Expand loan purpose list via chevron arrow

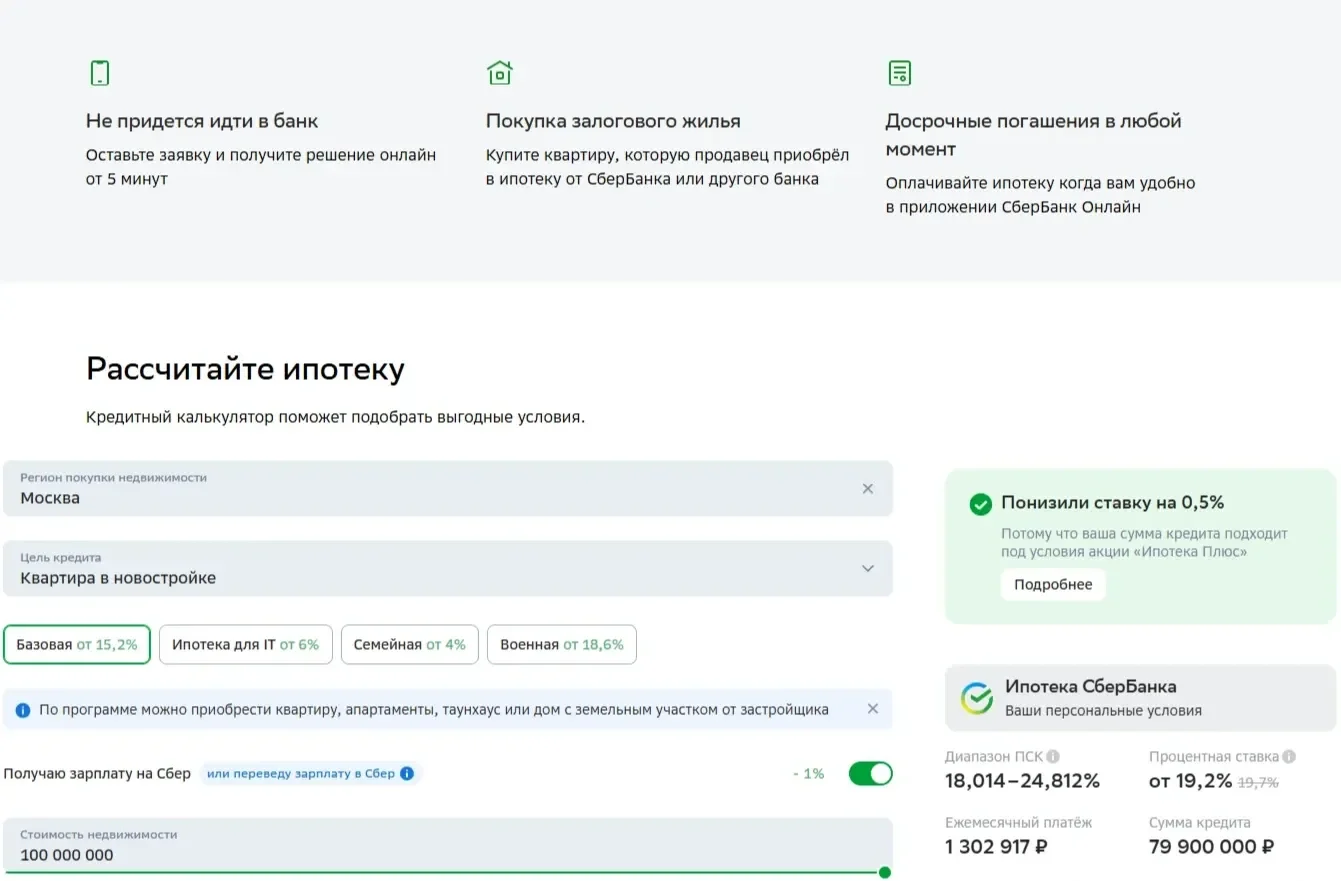(867, 569)
